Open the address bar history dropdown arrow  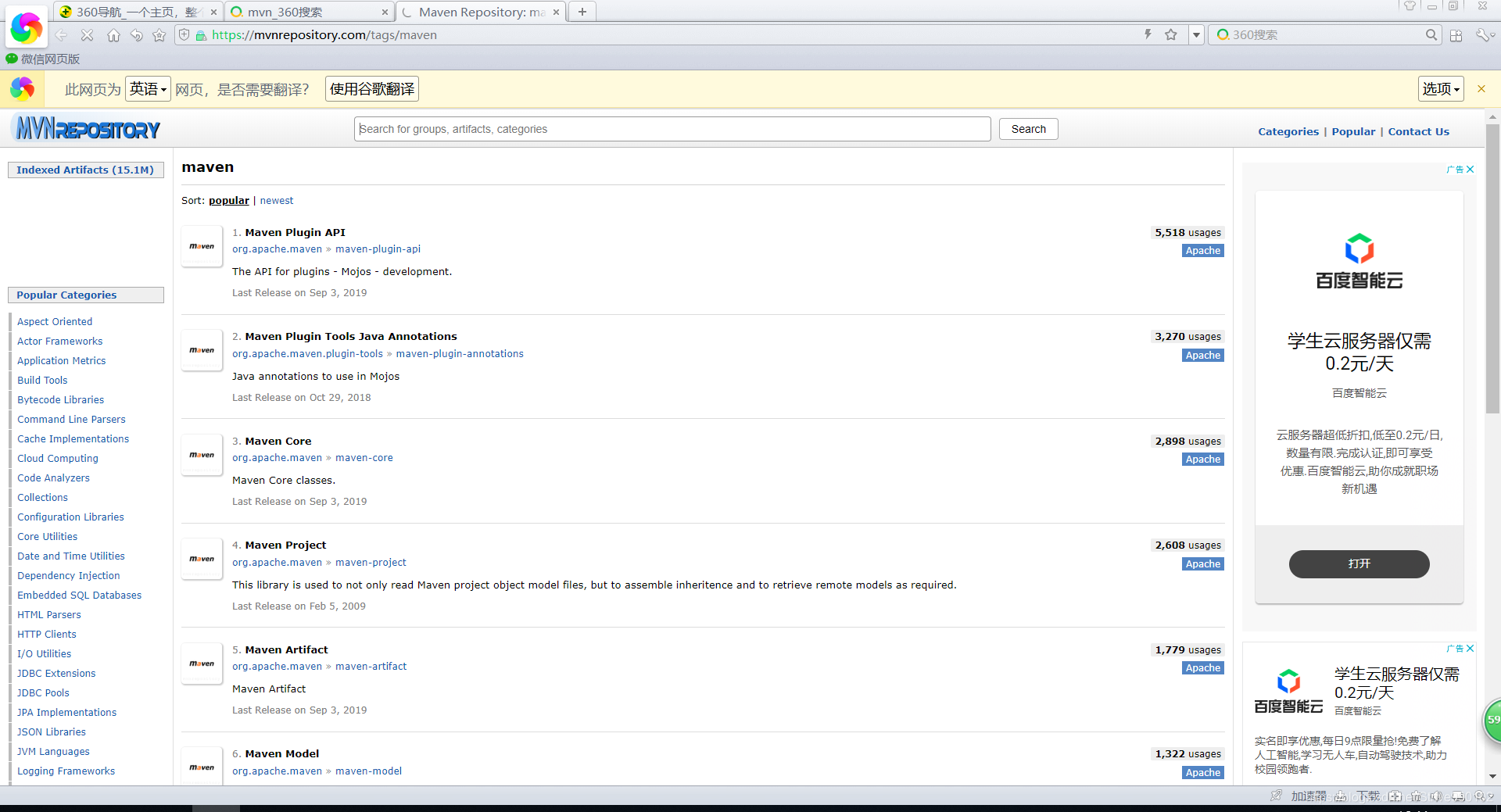click(1196, 35)
